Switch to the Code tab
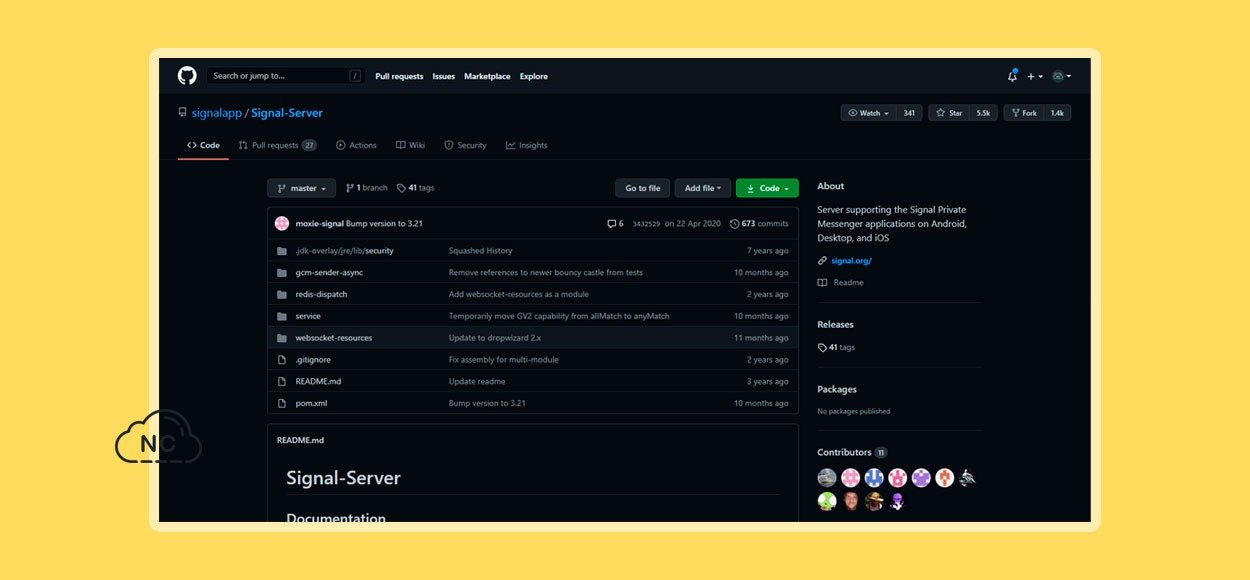The width and height of the screenshot is (1250, 580). 203,145
